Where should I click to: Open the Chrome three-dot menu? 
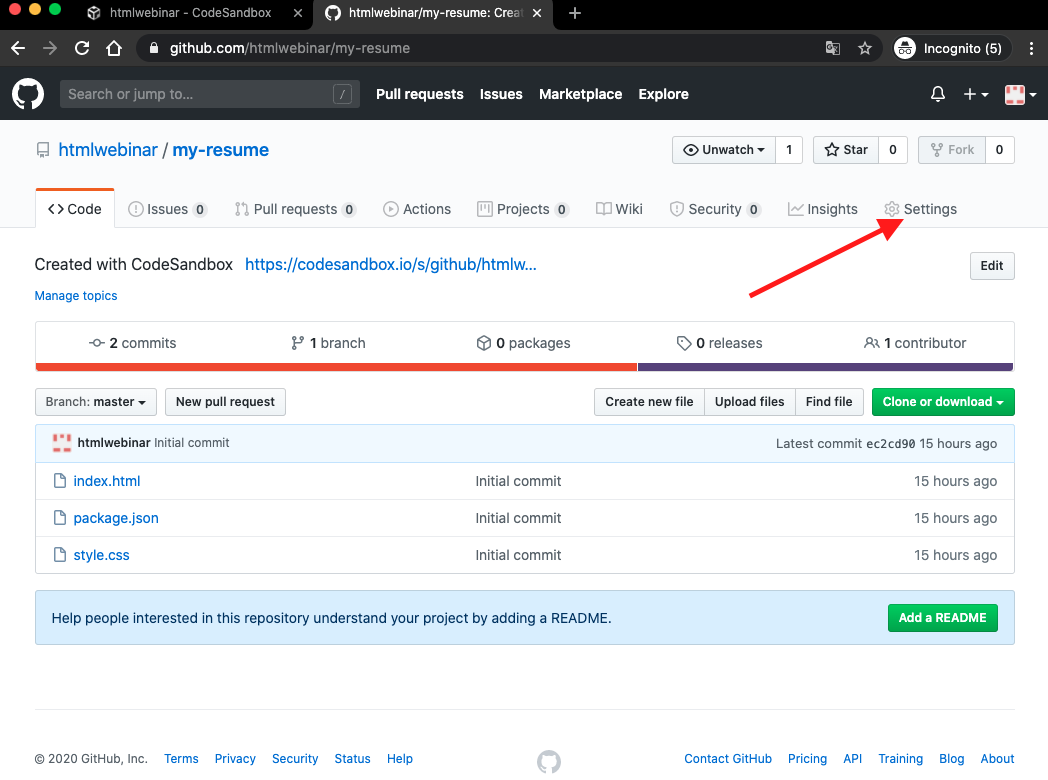point(1031,48)
